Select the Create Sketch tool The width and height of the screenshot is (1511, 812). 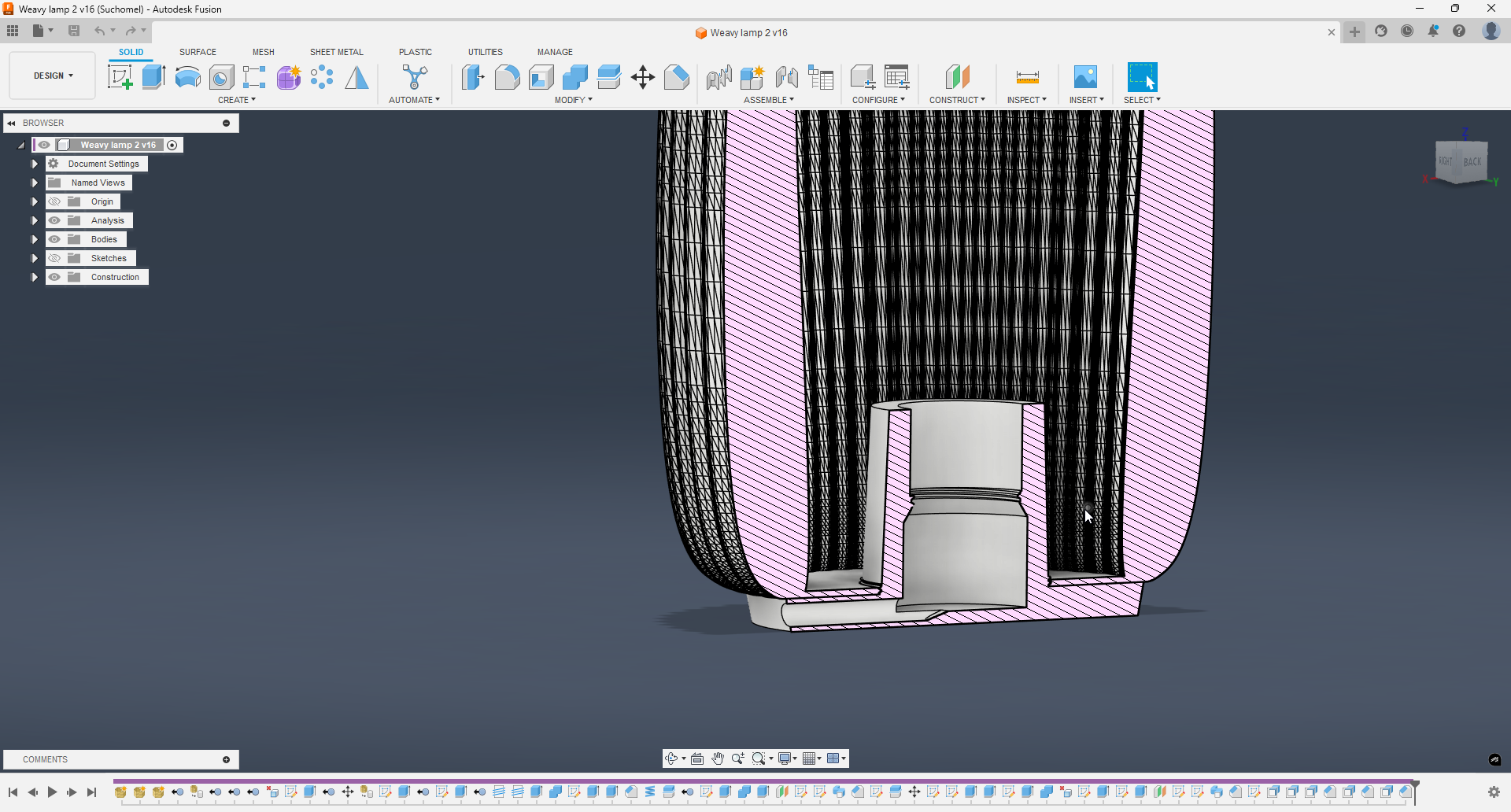[120, 77]
